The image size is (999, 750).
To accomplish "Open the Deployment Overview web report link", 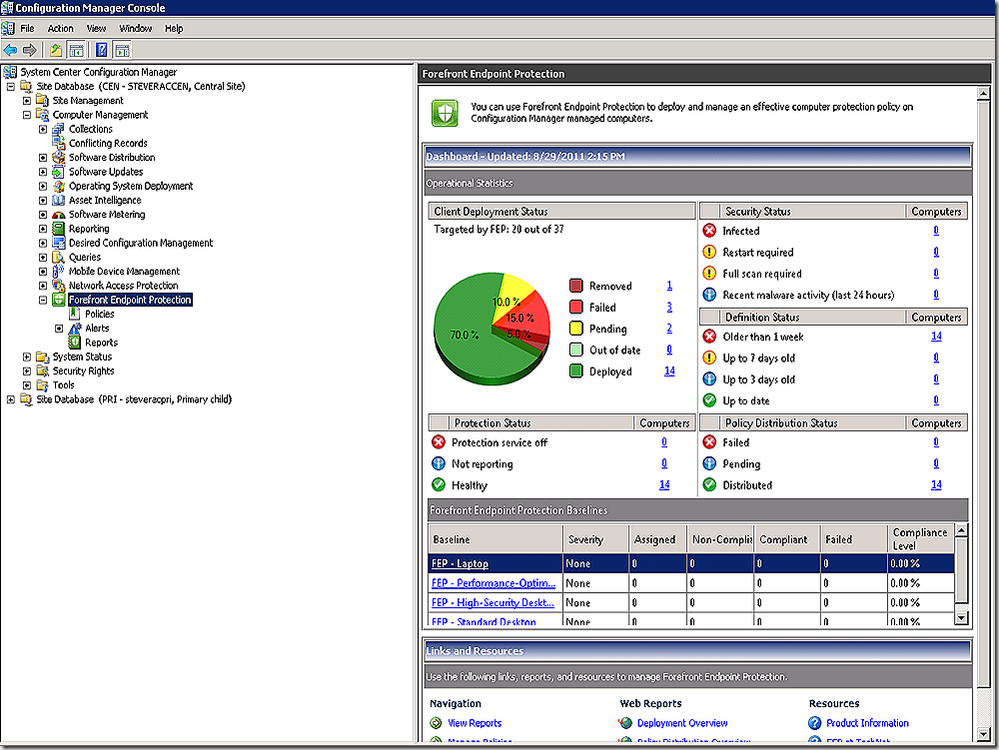I will click(x=682, y=723).
